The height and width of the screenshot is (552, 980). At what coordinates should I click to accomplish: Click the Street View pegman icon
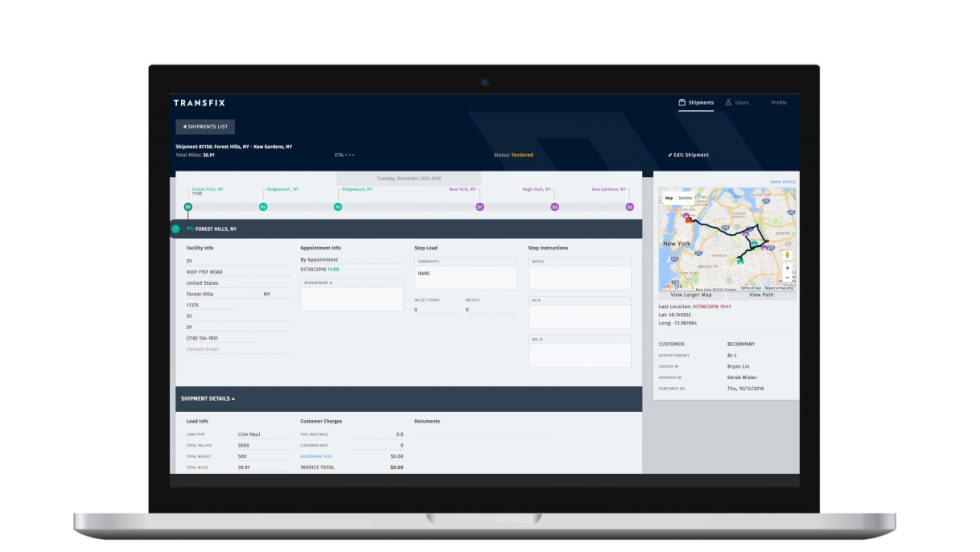tap(788, 255)
